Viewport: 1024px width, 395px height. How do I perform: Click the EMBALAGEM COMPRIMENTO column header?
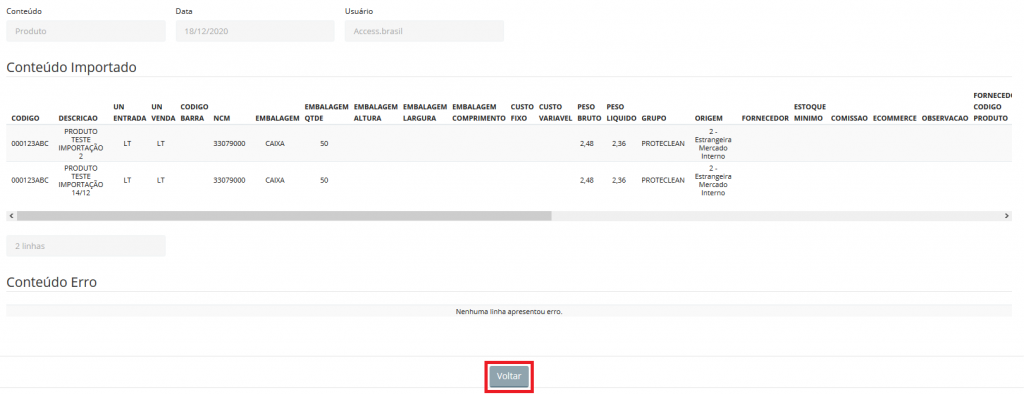tap(479, 112)
